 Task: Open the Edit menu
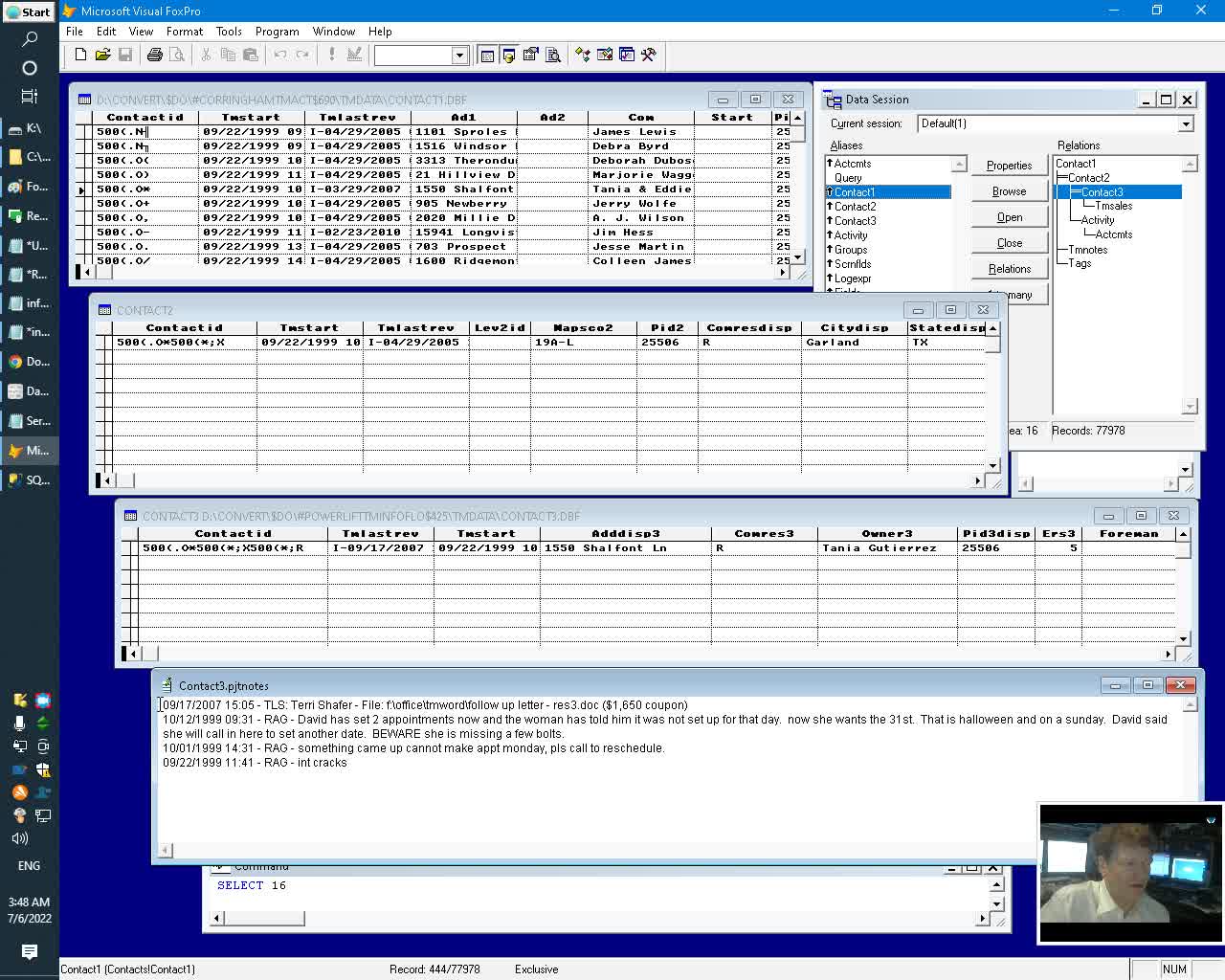106,32
